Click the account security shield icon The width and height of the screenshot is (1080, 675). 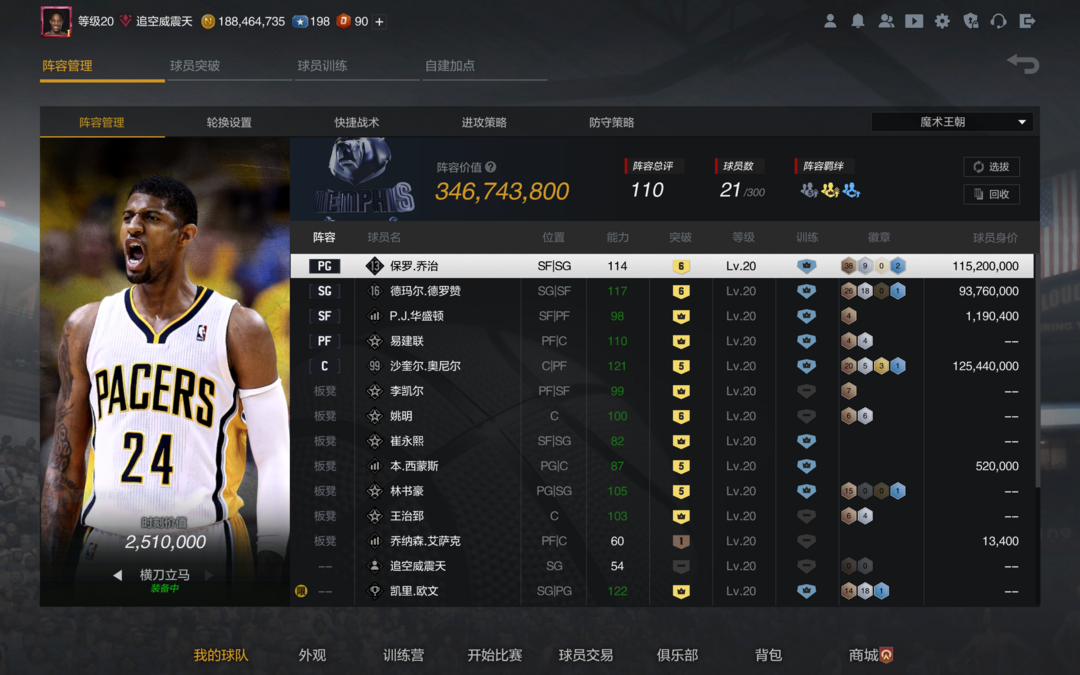(970, 21)
